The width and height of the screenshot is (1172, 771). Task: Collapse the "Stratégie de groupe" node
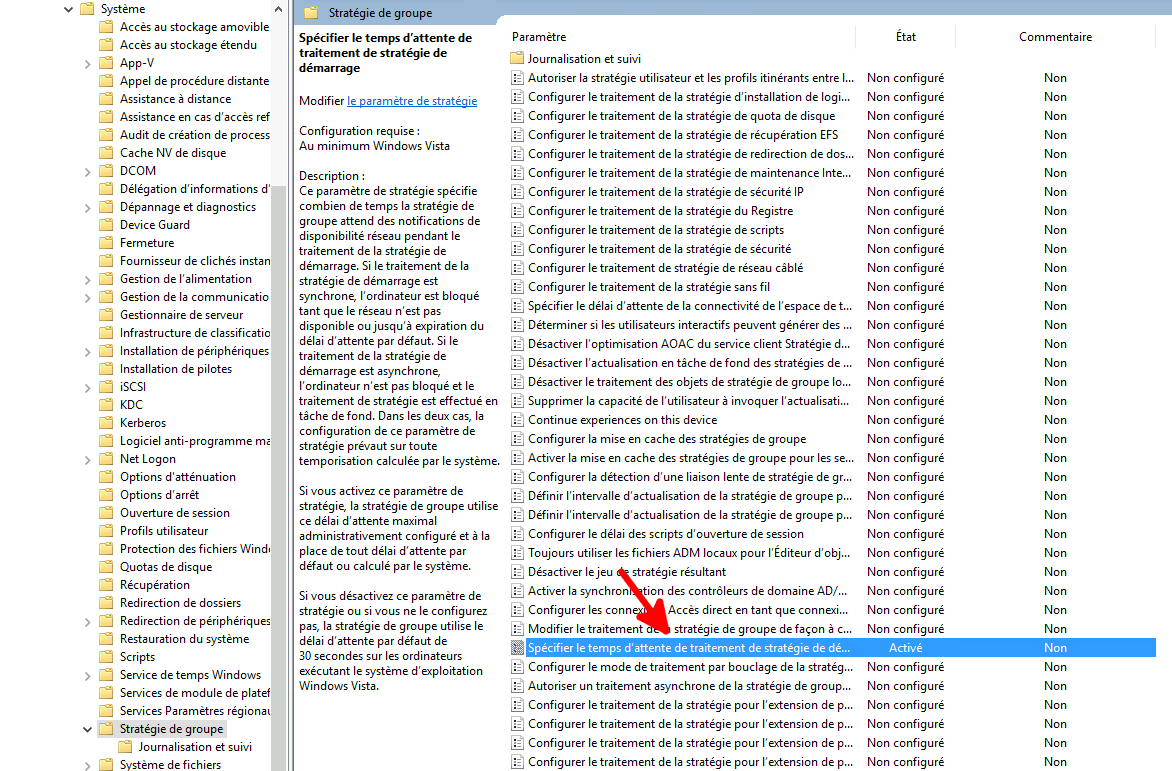88,728
